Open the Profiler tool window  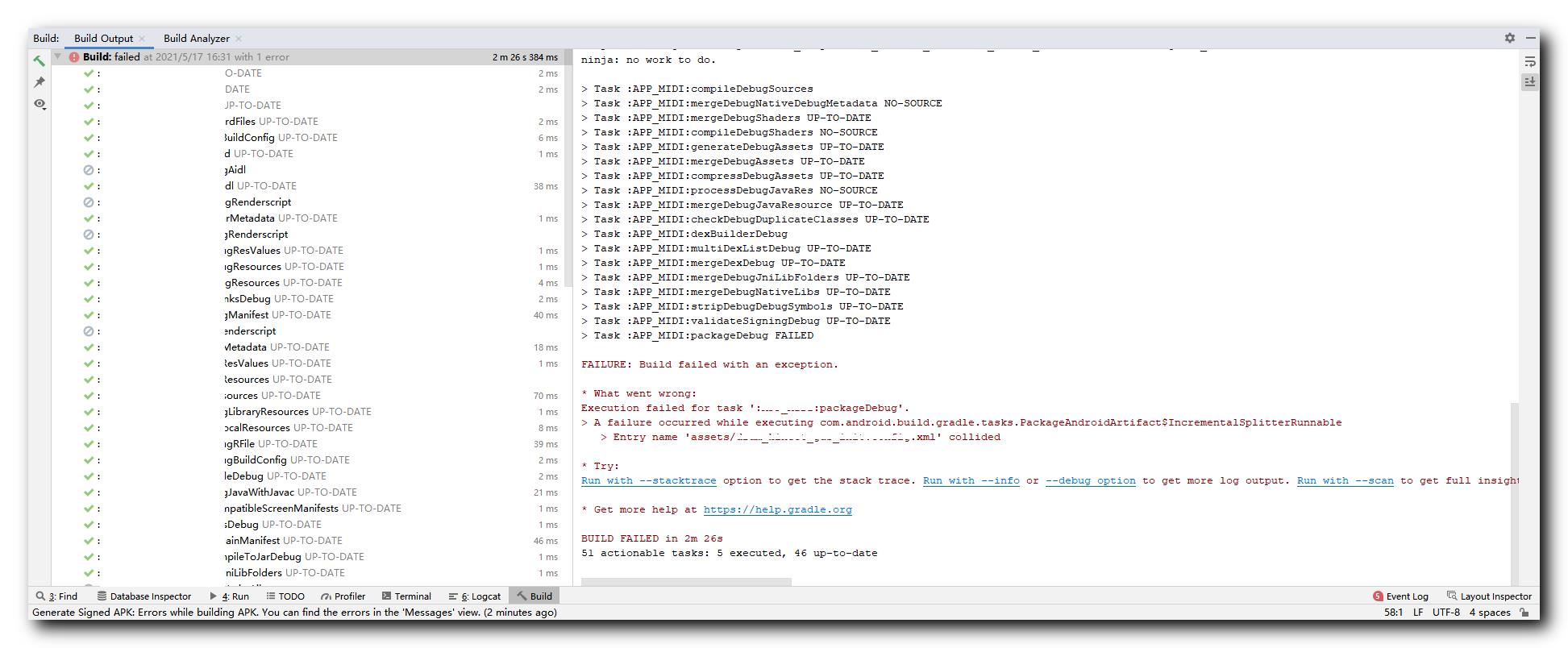[343, 596]
